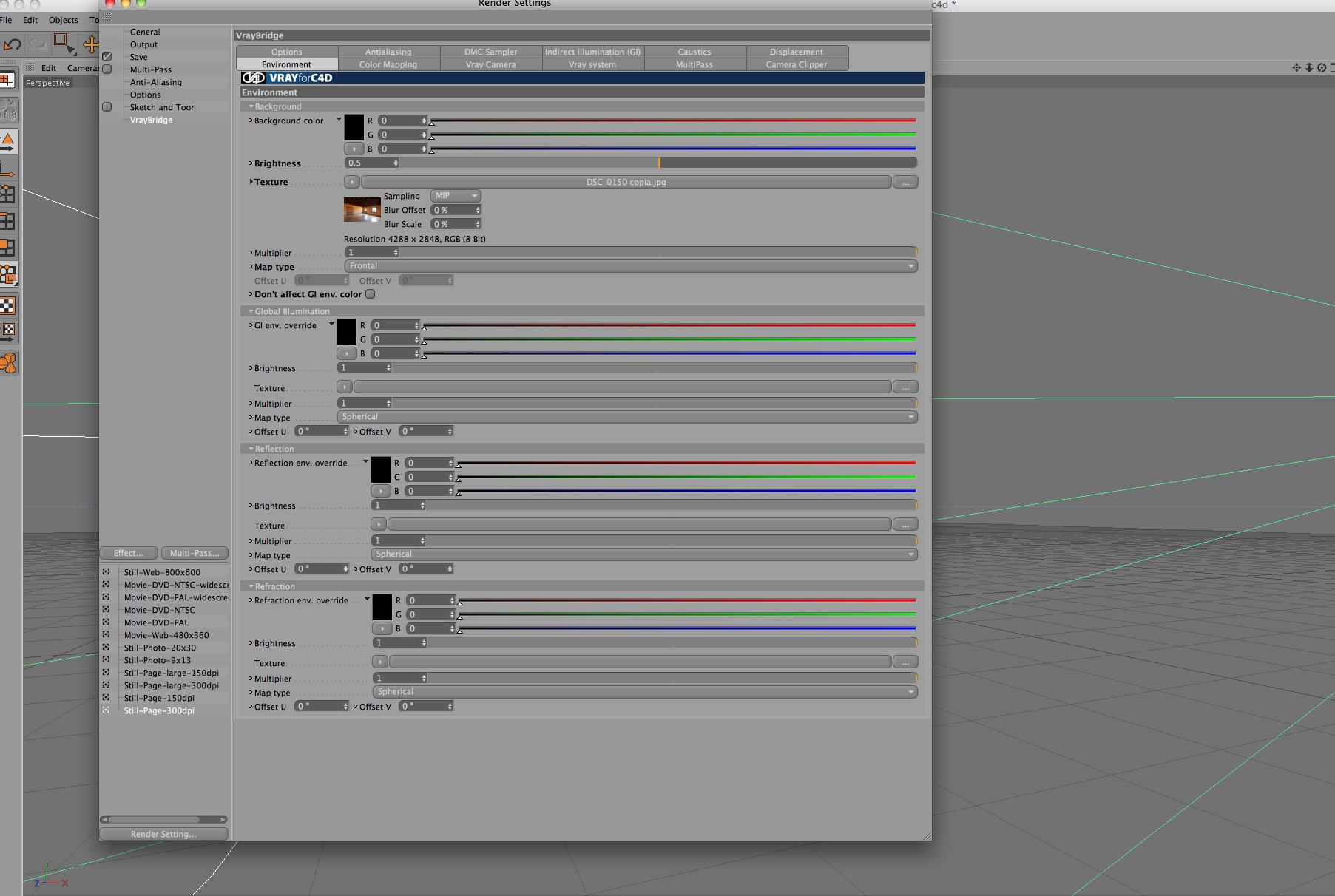Screen dimensions: 1335x896
Task: Click the Multi-Pass... button
Action: 195,553
